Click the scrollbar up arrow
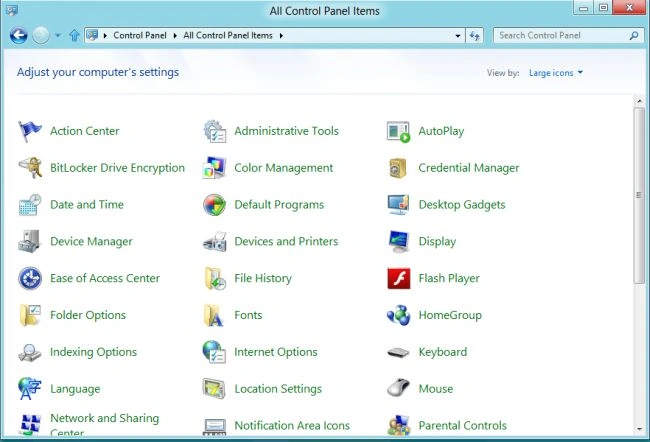 [639, 101]
